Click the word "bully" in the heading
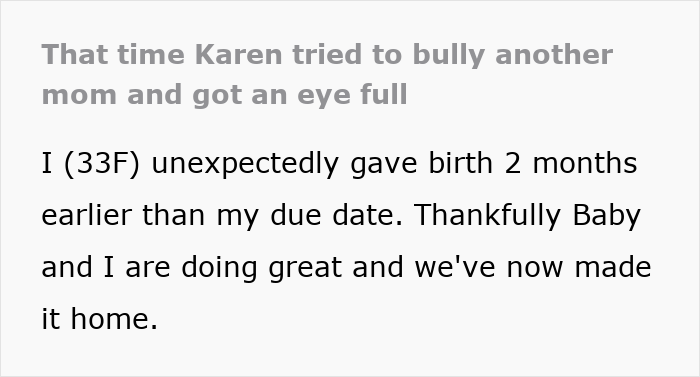The height and width of the screenshot is (377, 700). coord(449,55)
